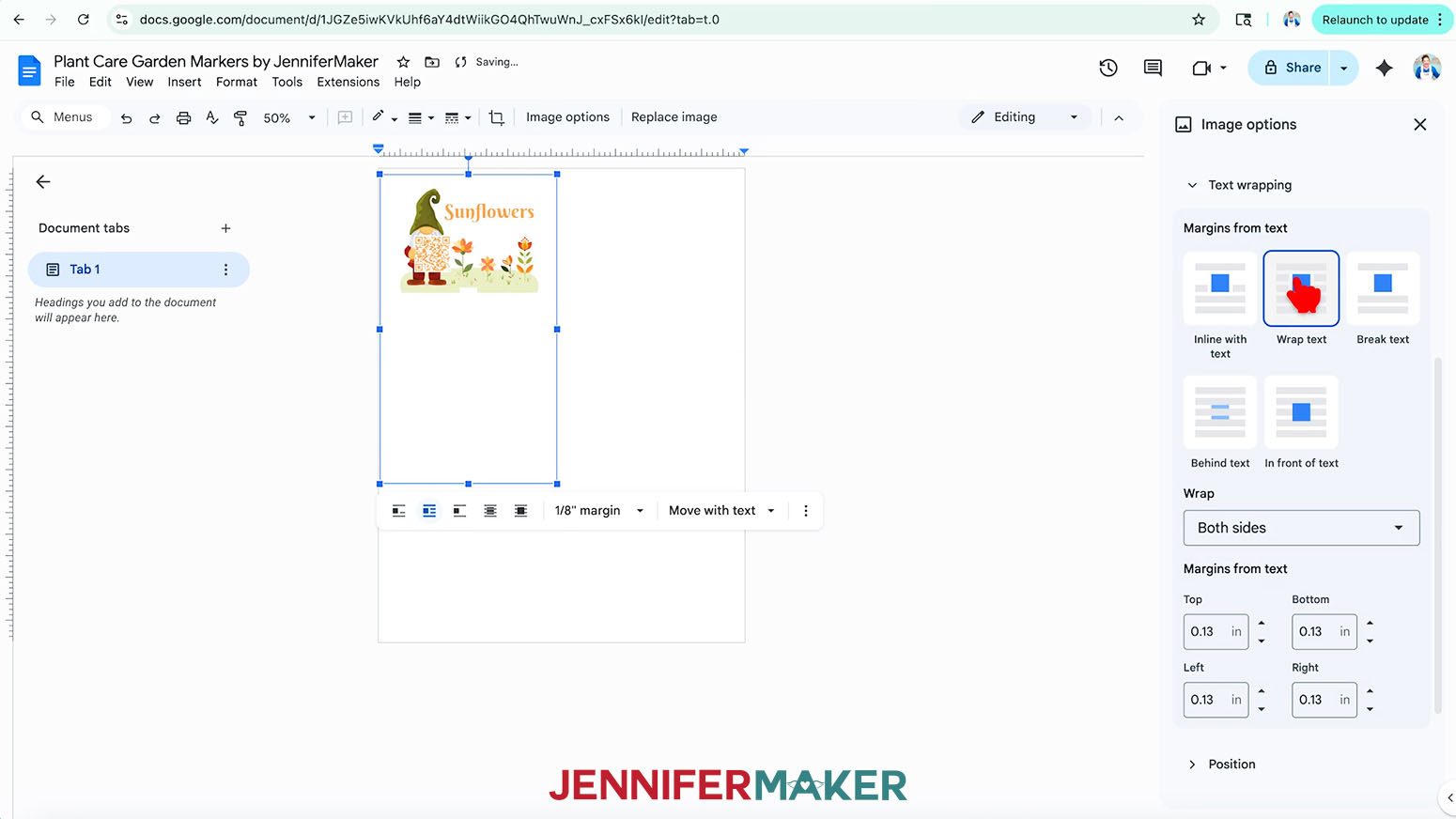Click the back arrow in sidebar
The image size is (1456, 819).
[x=43, y=182]
